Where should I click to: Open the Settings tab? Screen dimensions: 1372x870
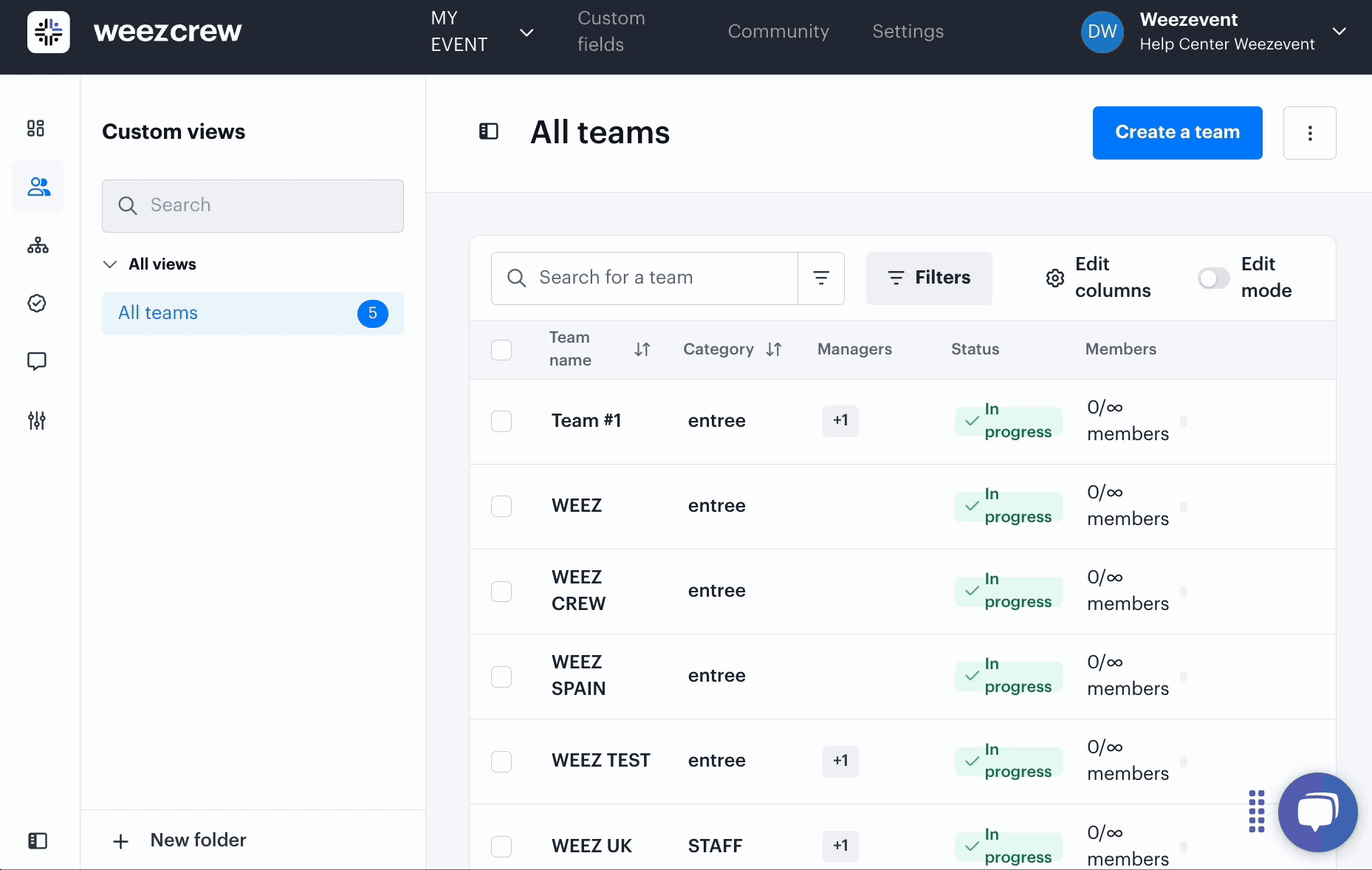[908, 32]
